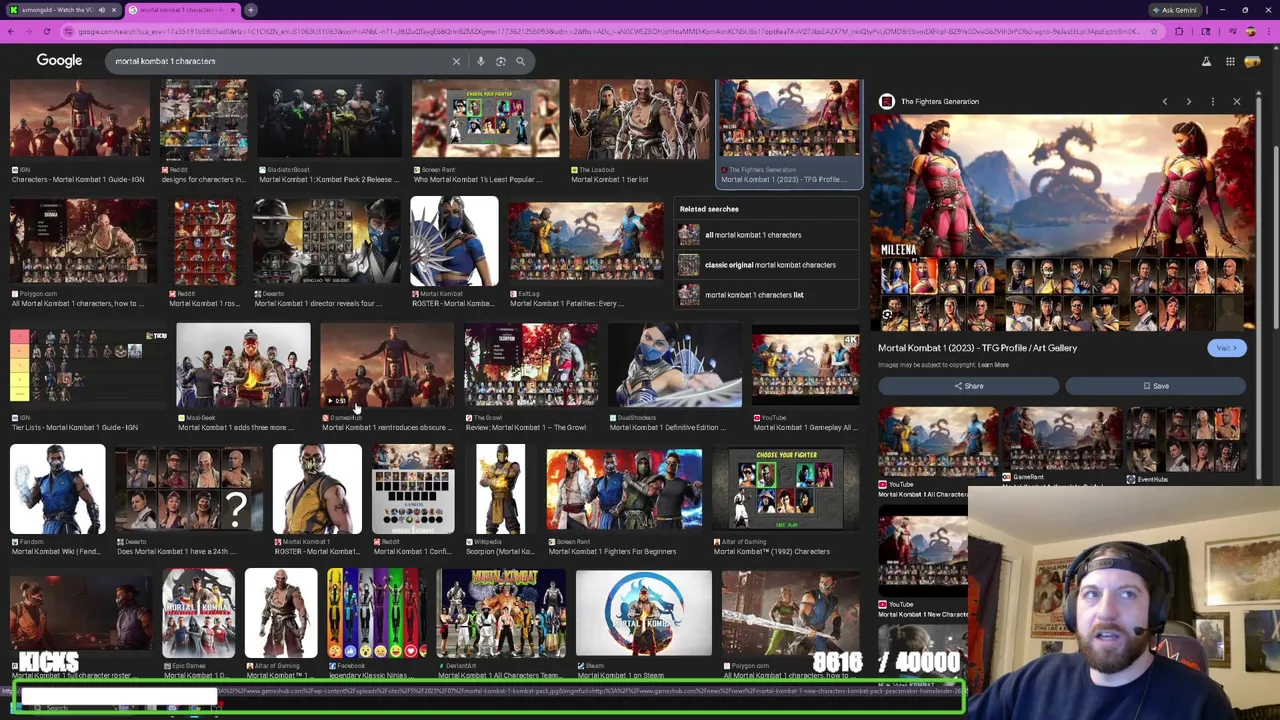The height and width of the screenshot is (720, 1280).
Task: Open the Google apps grid
Action: (1230, 61)
